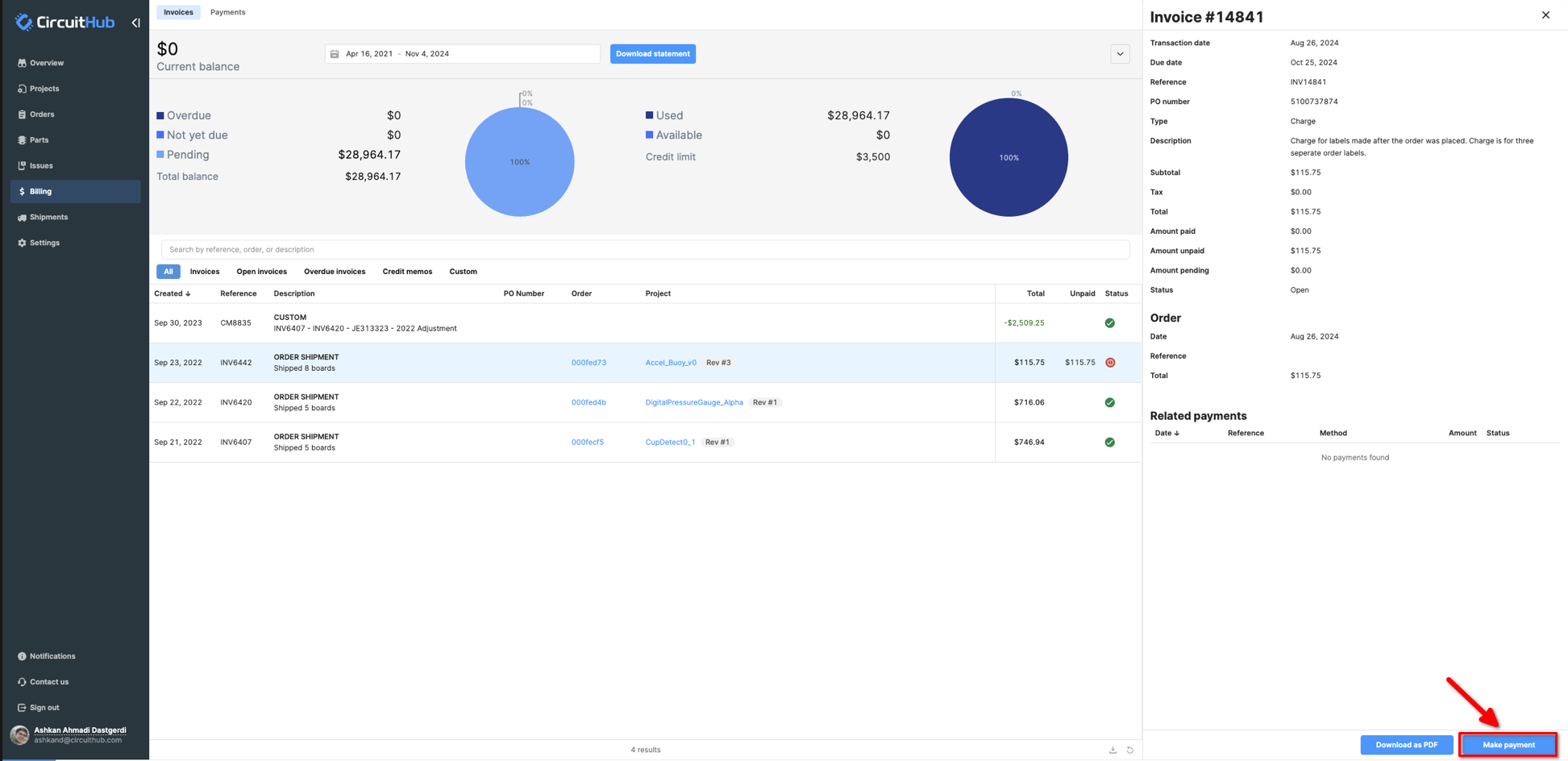The height and width of the screenshot is (761, 1568).
Task: Refresh the invoice list with the reload icon
Action: (1129, 750)
